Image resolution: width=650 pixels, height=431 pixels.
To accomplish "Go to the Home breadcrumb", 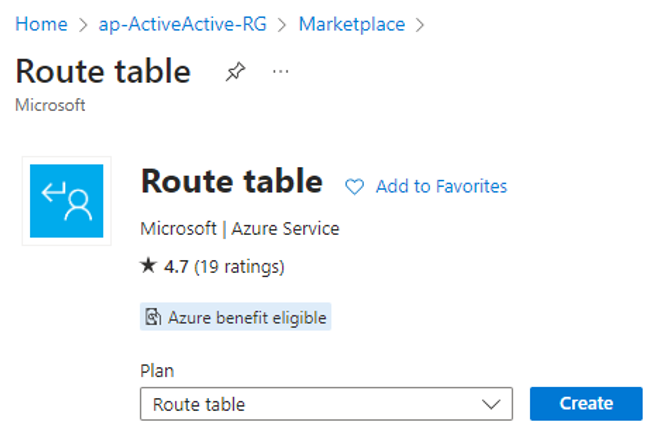I will tap(41, 24).
